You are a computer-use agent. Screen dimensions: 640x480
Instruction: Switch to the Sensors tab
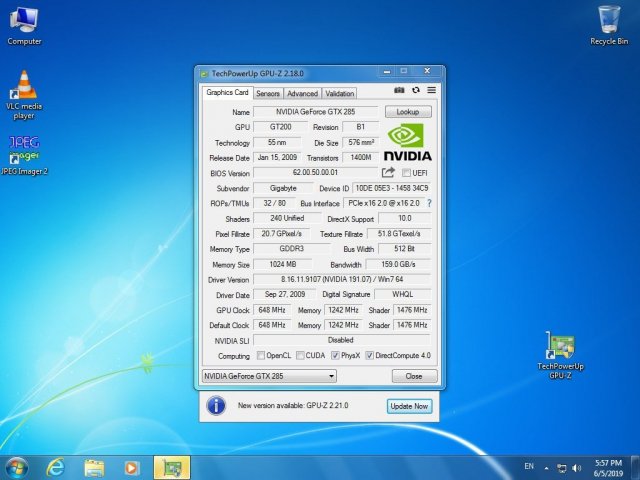267,93
